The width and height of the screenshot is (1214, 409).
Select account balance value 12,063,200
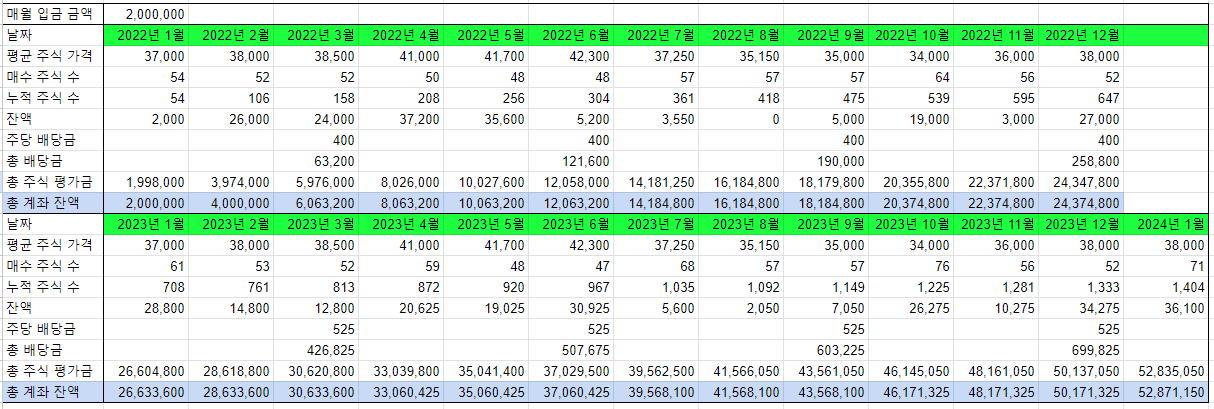[x=571, y=203]
